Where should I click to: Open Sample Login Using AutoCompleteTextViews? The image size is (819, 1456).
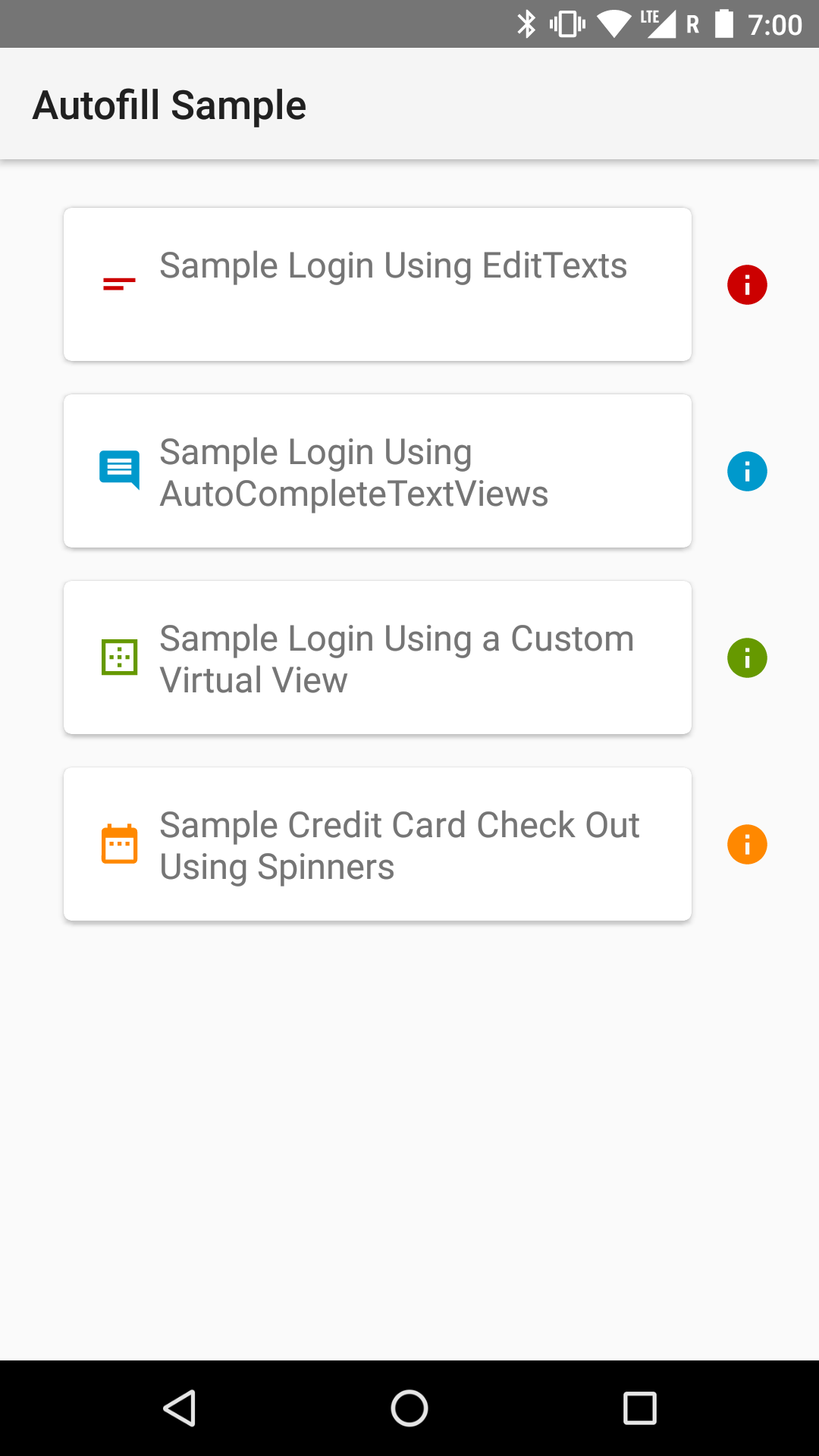pyautogui.click(x=378, y=471)
